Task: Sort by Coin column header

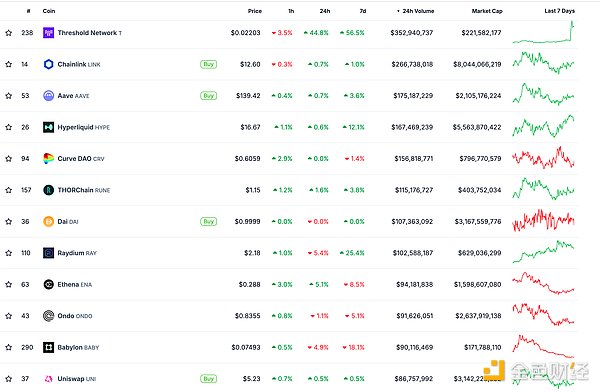Action: tap(49, 11)
